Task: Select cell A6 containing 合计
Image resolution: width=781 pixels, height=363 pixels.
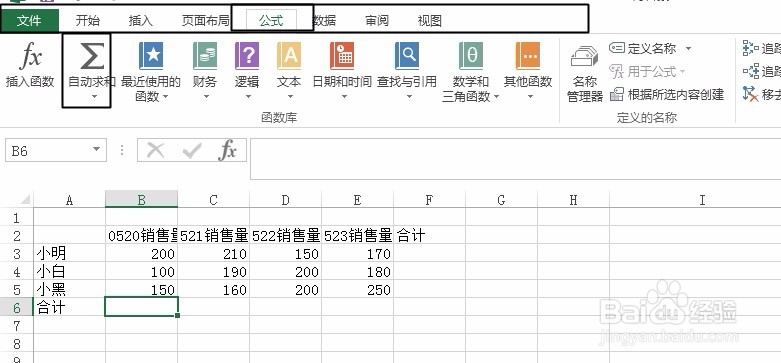Action: click(x=69, y=307)
